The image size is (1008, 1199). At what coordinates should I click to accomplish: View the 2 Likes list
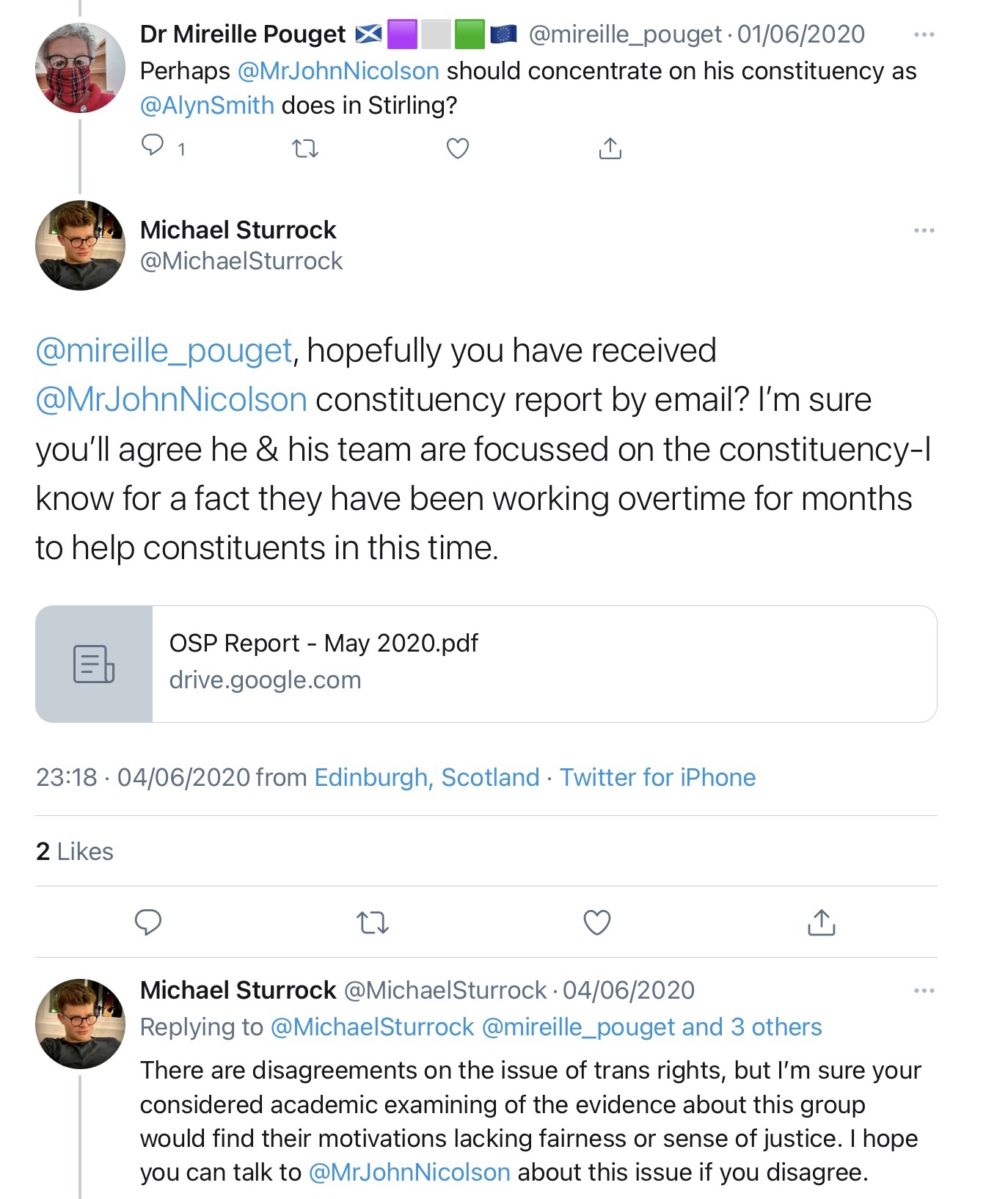pos(75,851)
